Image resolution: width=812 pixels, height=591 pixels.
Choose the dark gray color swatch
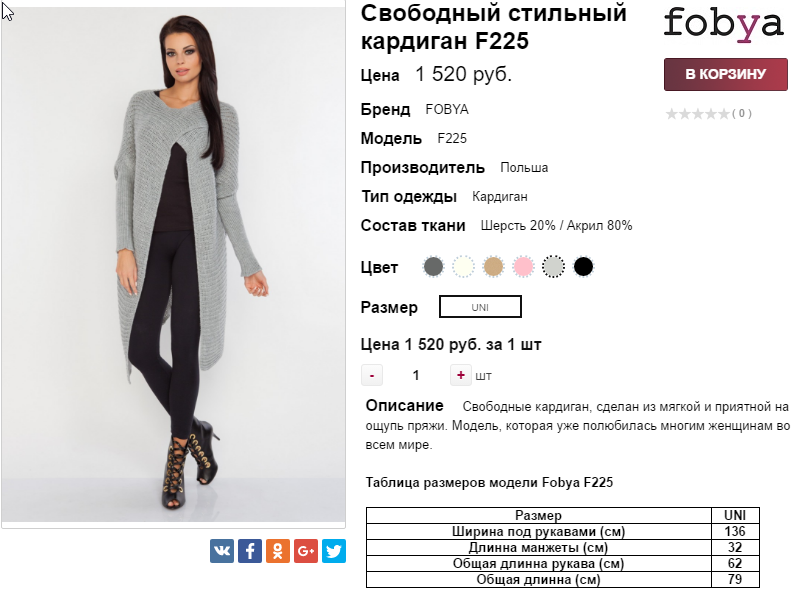coord(433,267)
